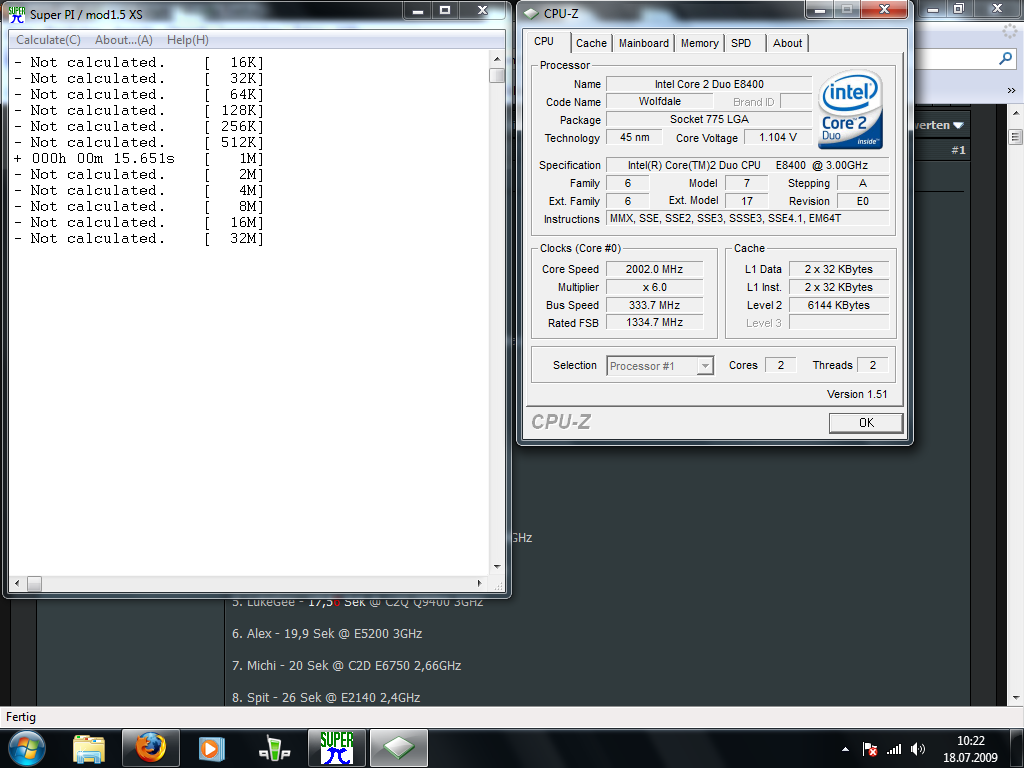The width and height of the screenshot is (1024, 768).
Task: Open the network status tray icon
Action: point(894,749)
